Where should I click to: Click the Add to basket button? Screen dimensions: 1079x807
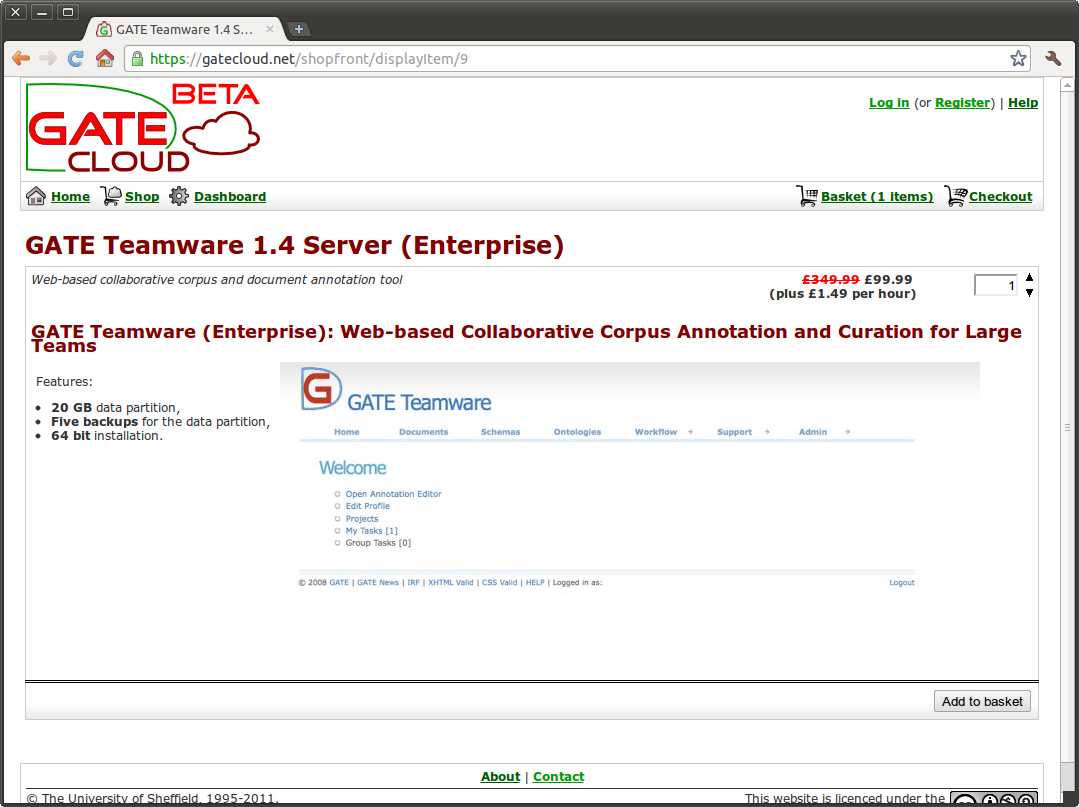[982, 701]
